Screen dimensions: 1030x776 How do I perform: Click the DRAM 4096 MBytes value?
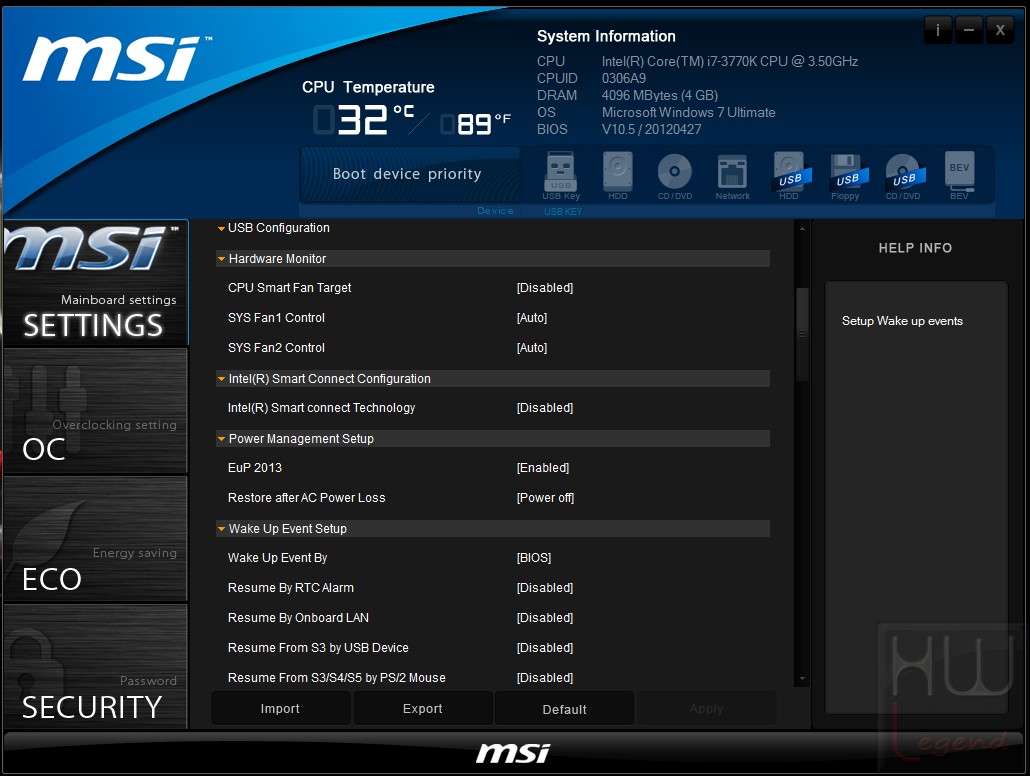point(660,95)
